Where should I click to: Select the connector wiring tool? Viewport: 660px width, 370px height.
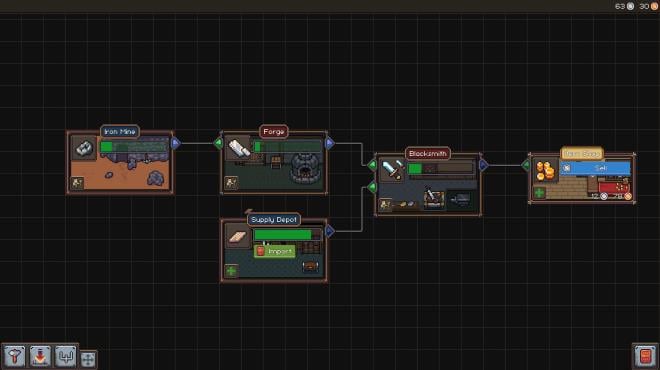[66, 356]
